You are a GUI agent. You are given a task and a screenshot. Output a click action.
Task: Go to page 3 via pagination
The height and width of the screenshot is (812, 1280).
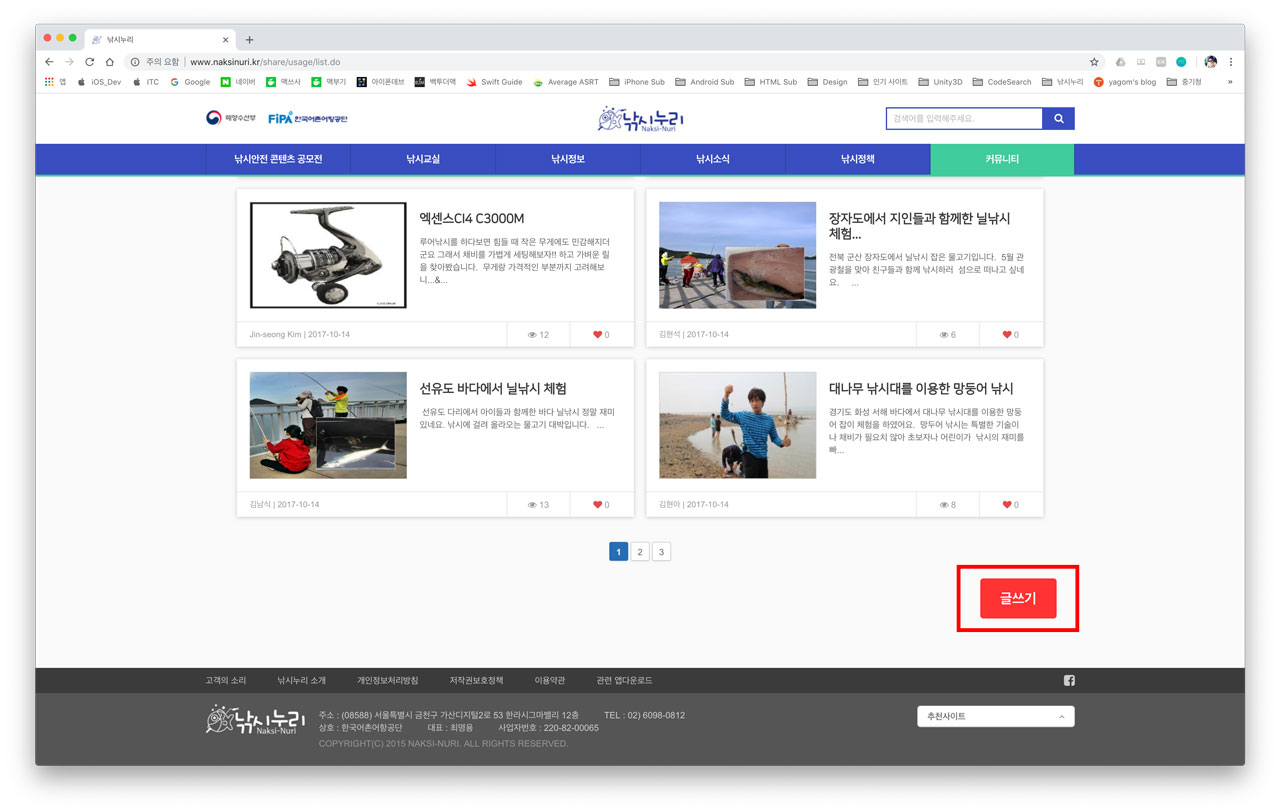(661, 551)
